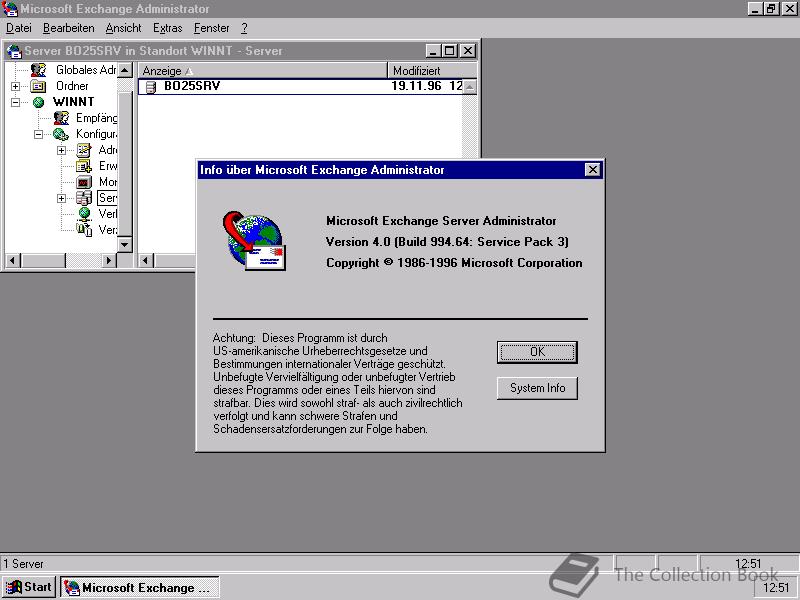Viewport: 800px width, 600px height.
Task: Click Server BO25SRV window title icon
Action: pos(14,51)
